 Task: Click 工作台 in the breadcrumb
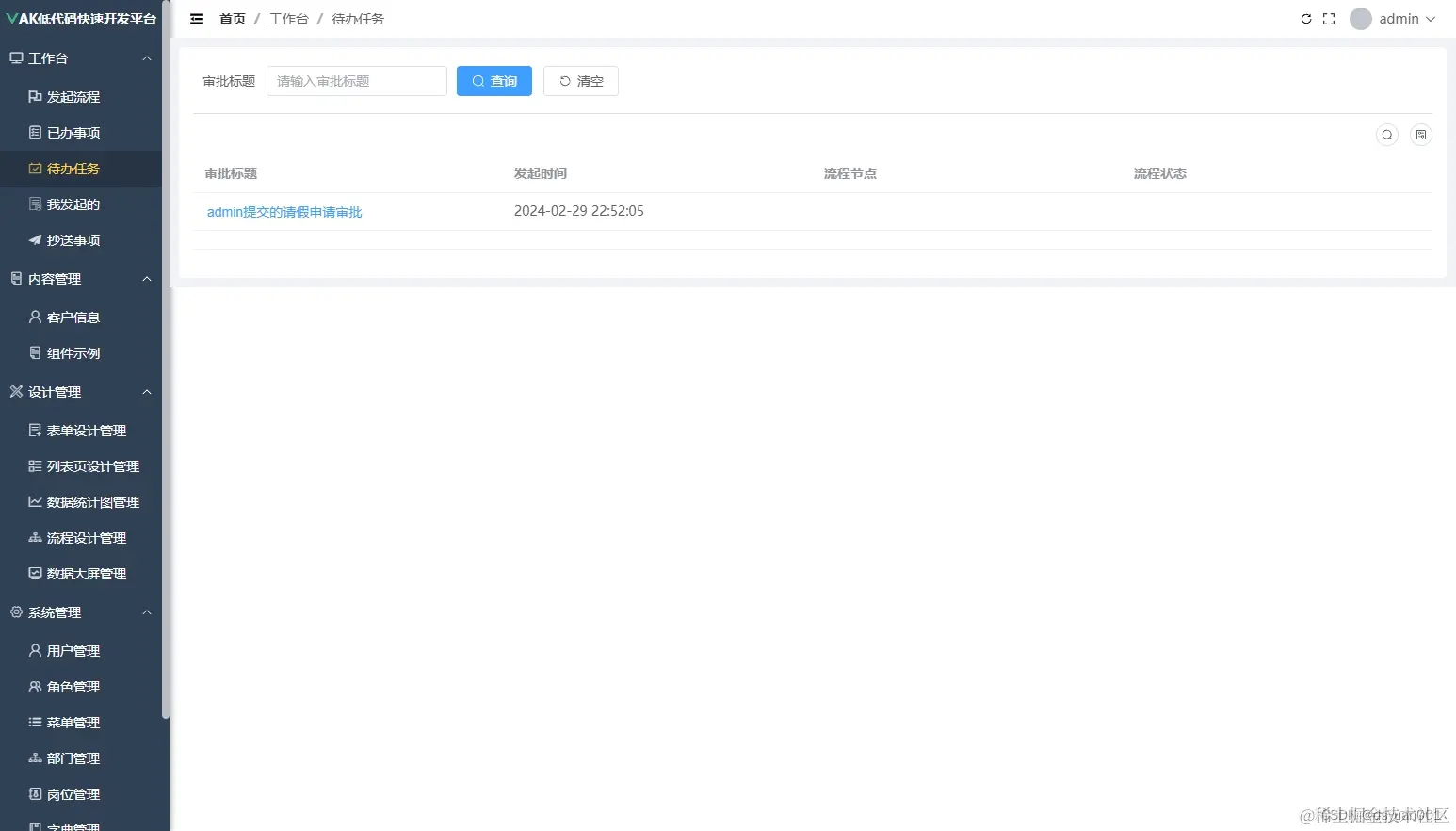(288, 18)
